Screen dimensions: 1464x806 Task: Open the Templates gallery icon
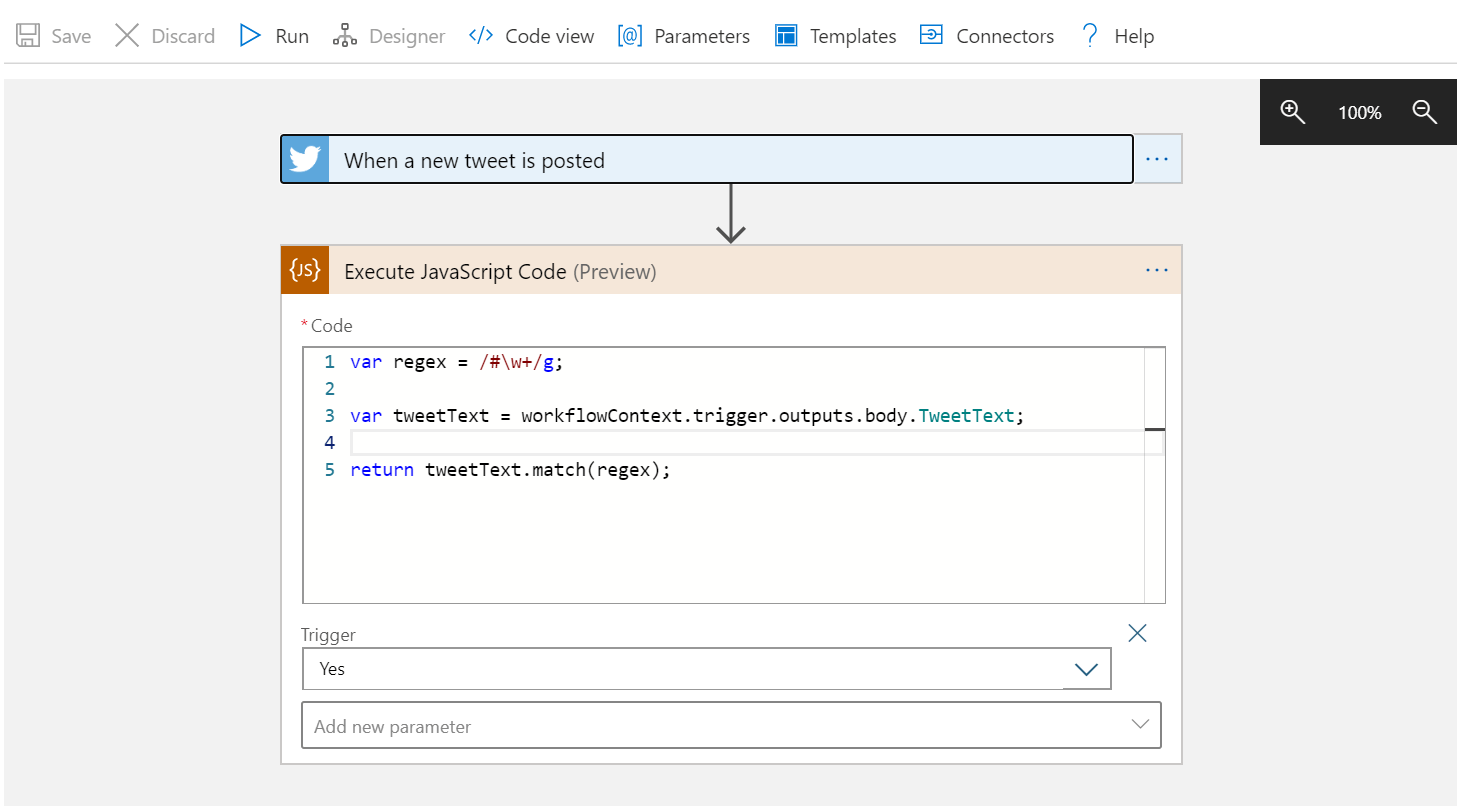tap(786, 36)
